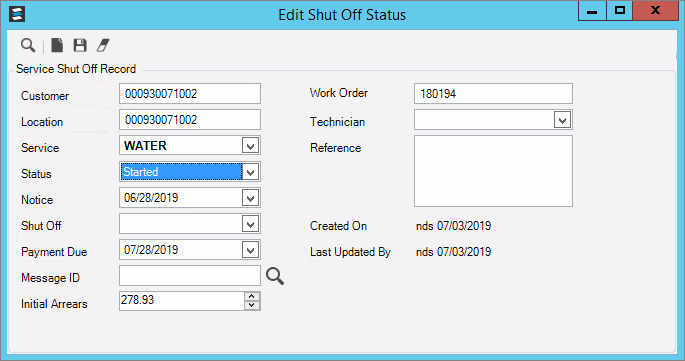Click the new record page icon
The image size is (685, 361).
click(57, 45)
